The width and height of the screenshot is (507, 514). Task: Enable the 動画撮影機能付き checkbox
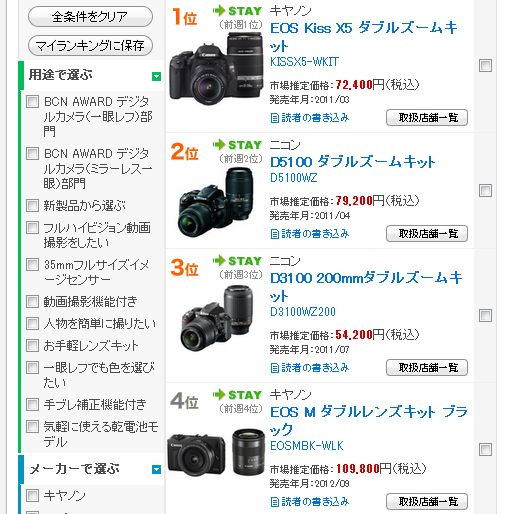[32, 301]
